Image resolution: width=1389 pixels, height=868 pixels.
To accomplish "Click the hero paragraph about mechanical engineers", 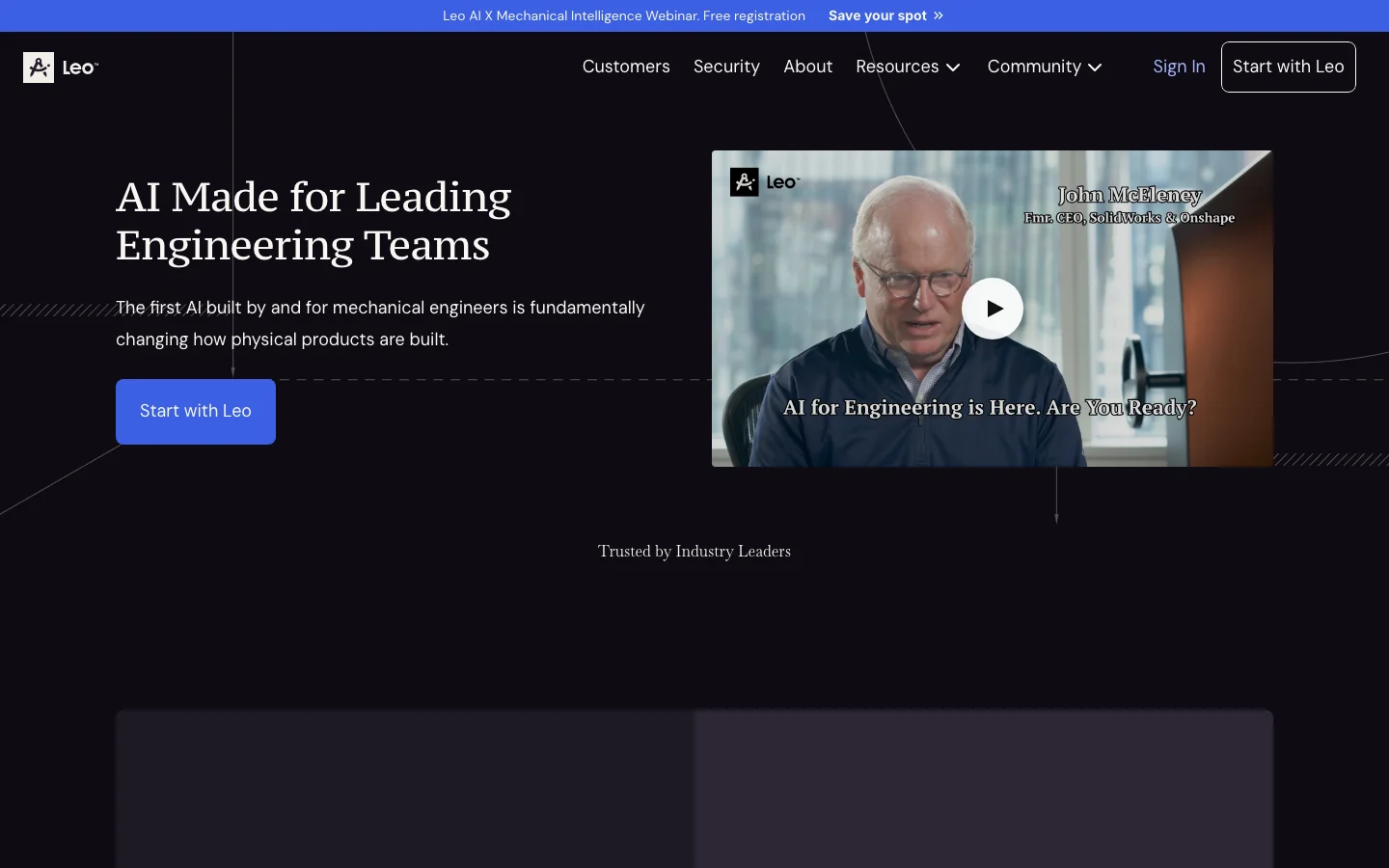I will click(380, 323).
